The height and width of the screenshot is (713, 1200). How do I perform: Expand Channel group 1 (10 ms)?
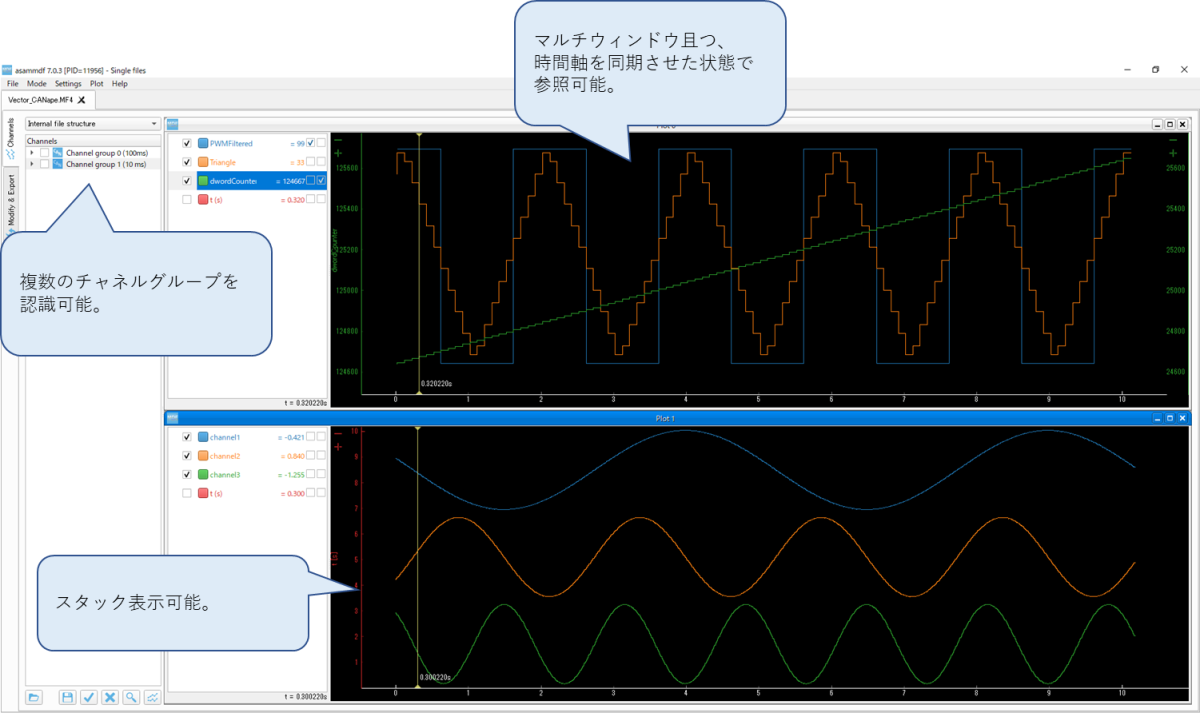(31, 163)
